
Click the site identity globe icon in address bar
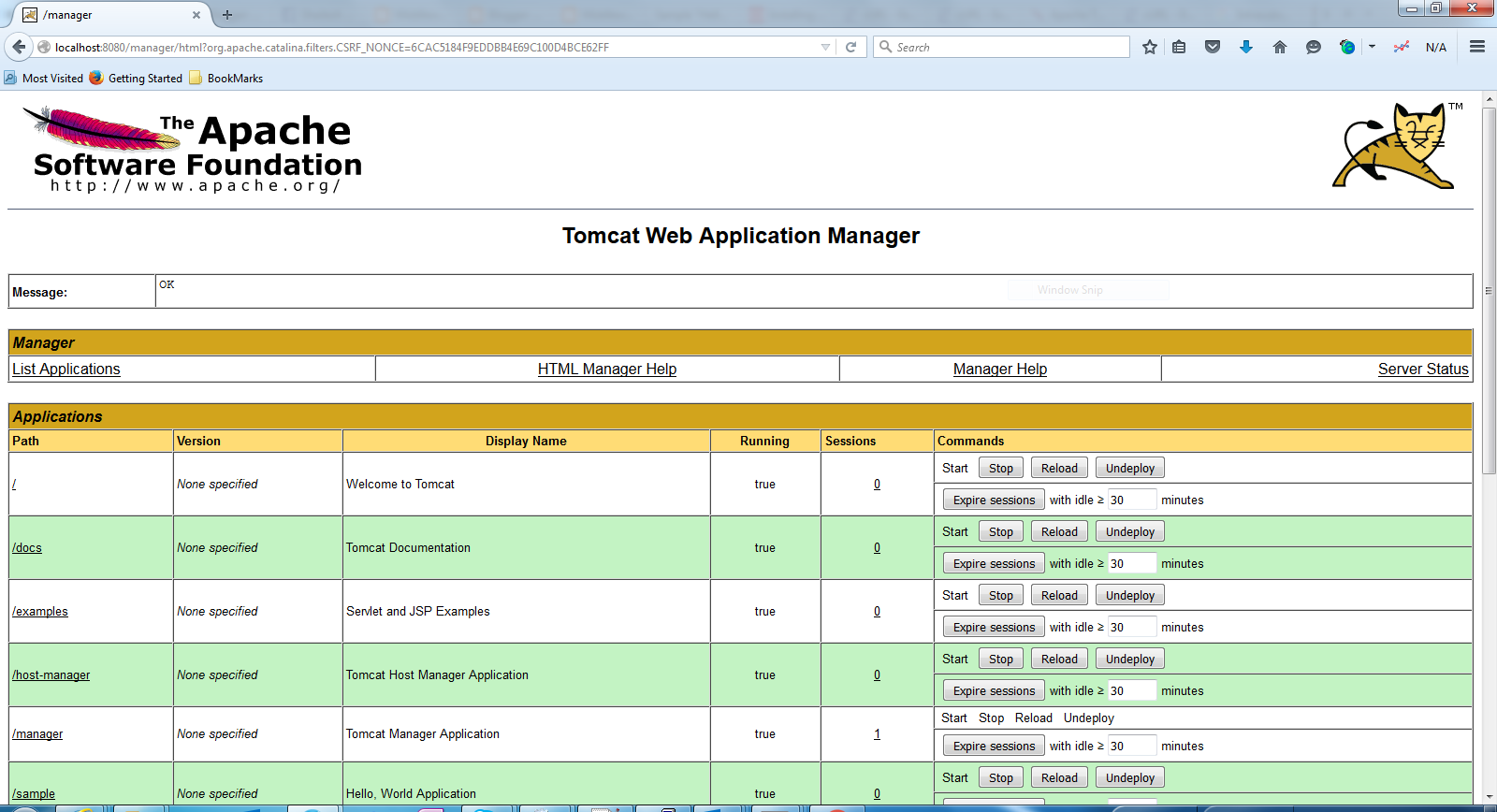(x=44, y=47)
